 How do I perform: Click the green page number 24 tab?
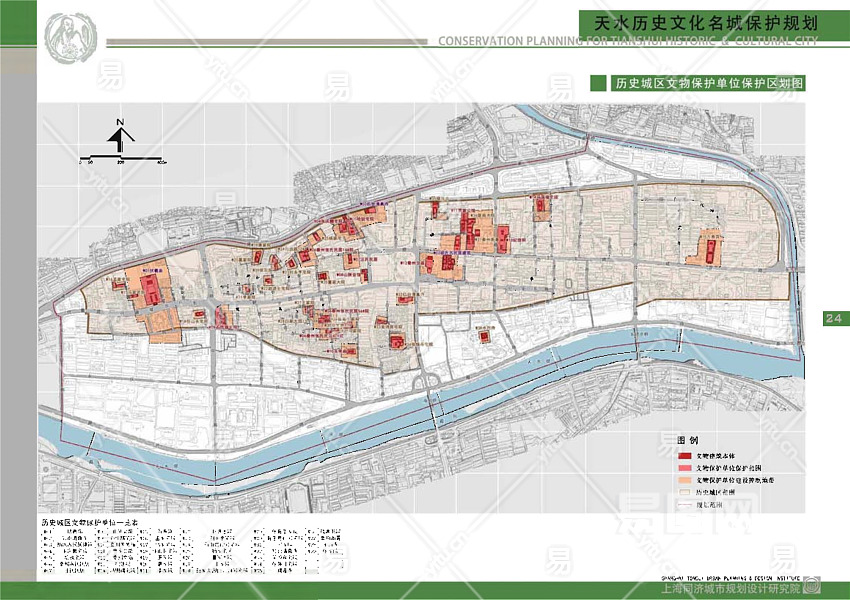coord(834,319)
